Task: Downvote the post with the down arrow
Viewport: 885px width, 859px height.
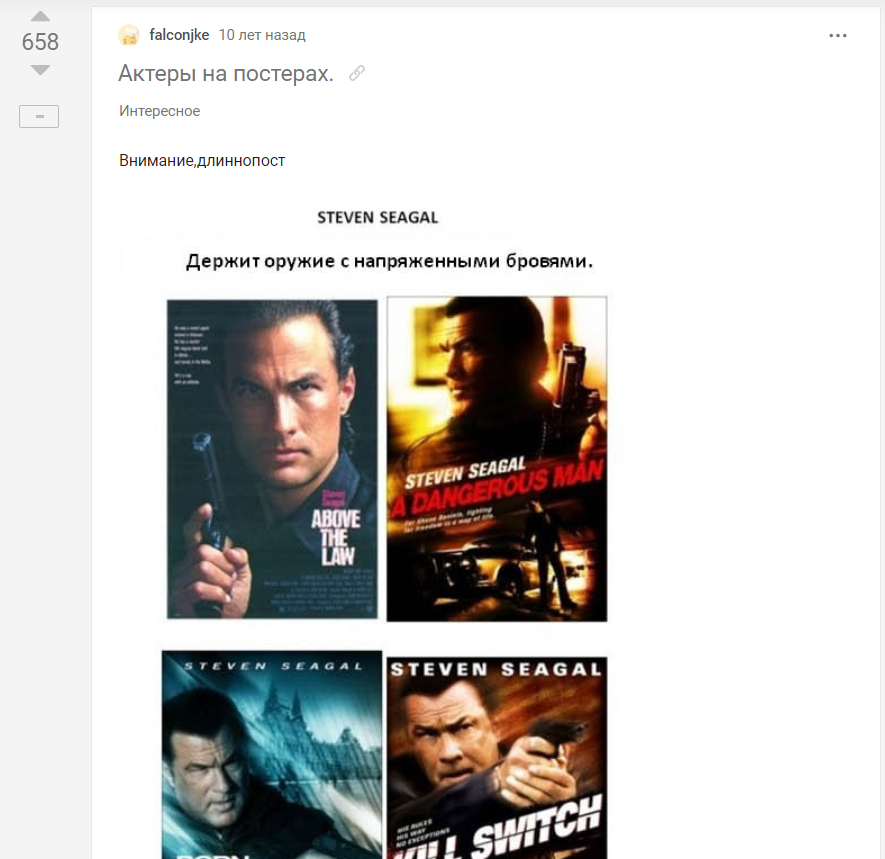Action: (x=40, y=70)
